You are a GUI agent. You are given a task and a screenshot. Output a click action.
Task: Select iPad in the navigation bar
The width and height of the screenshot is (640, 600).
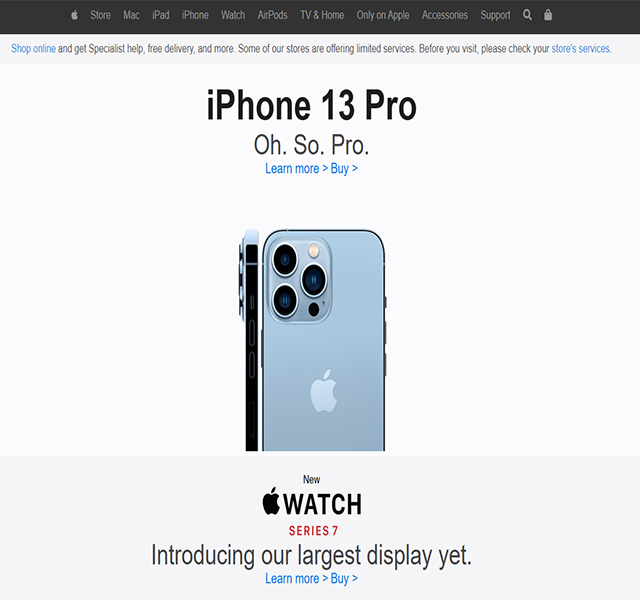point(161,16)
